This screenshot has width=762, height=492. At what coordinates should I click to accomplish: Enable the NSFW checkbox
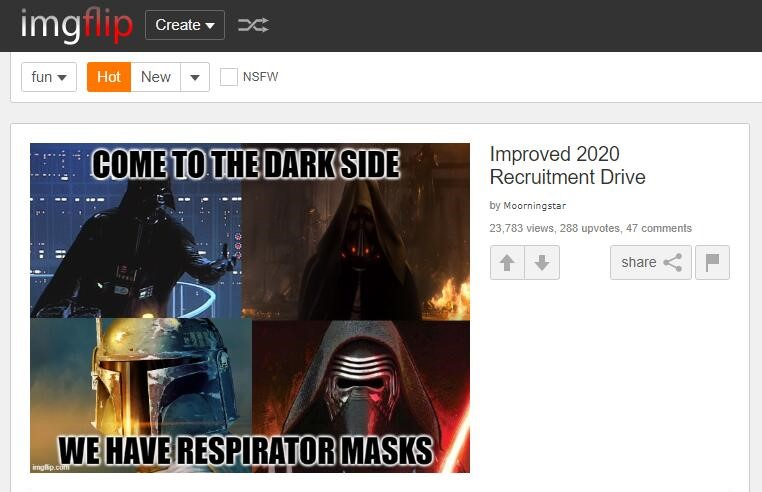[x=229, y=77]
